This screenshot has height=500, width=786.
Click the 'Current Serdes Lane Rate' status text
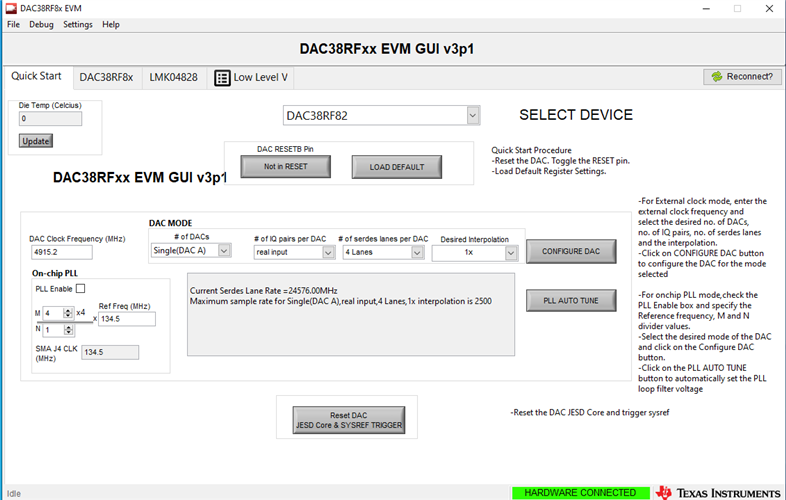click(264, 291)
